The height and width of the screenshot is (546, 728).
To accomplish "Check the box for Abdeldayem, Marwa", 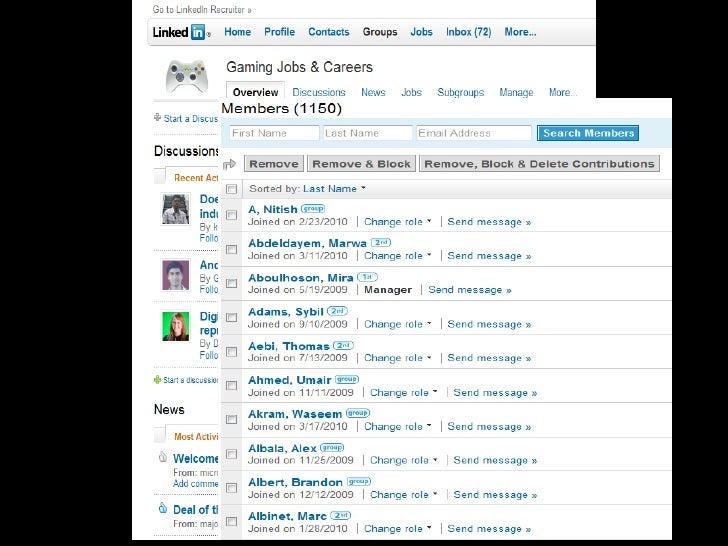I will click(x=231, y=249).
